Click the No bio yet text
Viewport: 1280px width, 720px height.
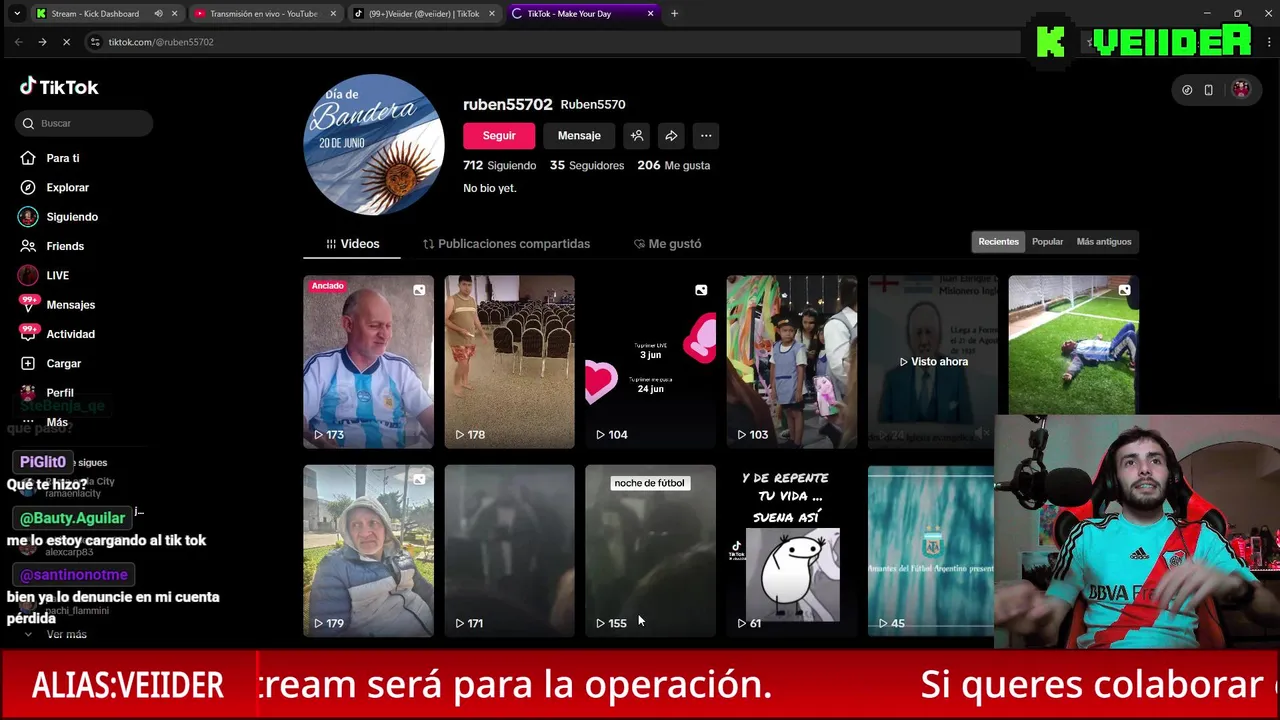pos(490,188)
